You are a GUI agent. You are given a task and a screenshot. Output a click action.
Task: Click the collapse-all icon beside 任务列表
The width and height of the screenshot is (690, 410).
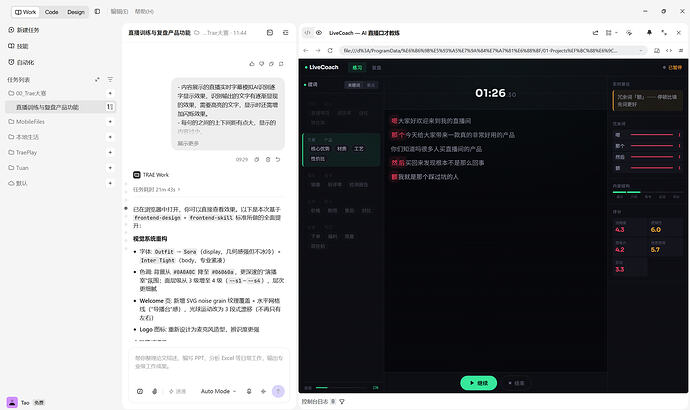click(x=97, y=80)
